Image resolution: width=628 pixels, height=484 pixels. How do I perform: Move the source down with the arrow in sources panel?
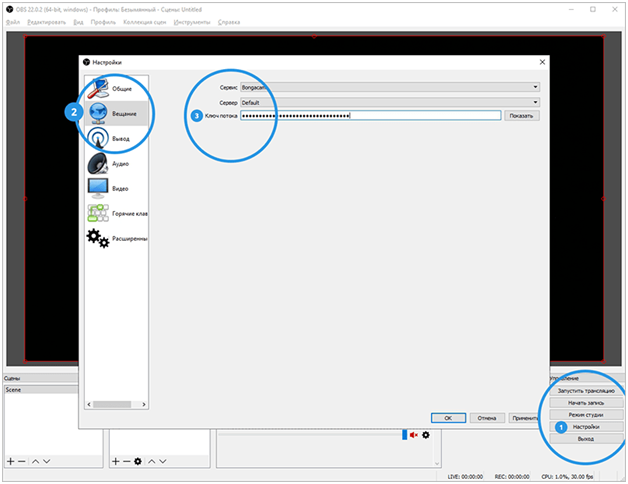coord(163,461)
